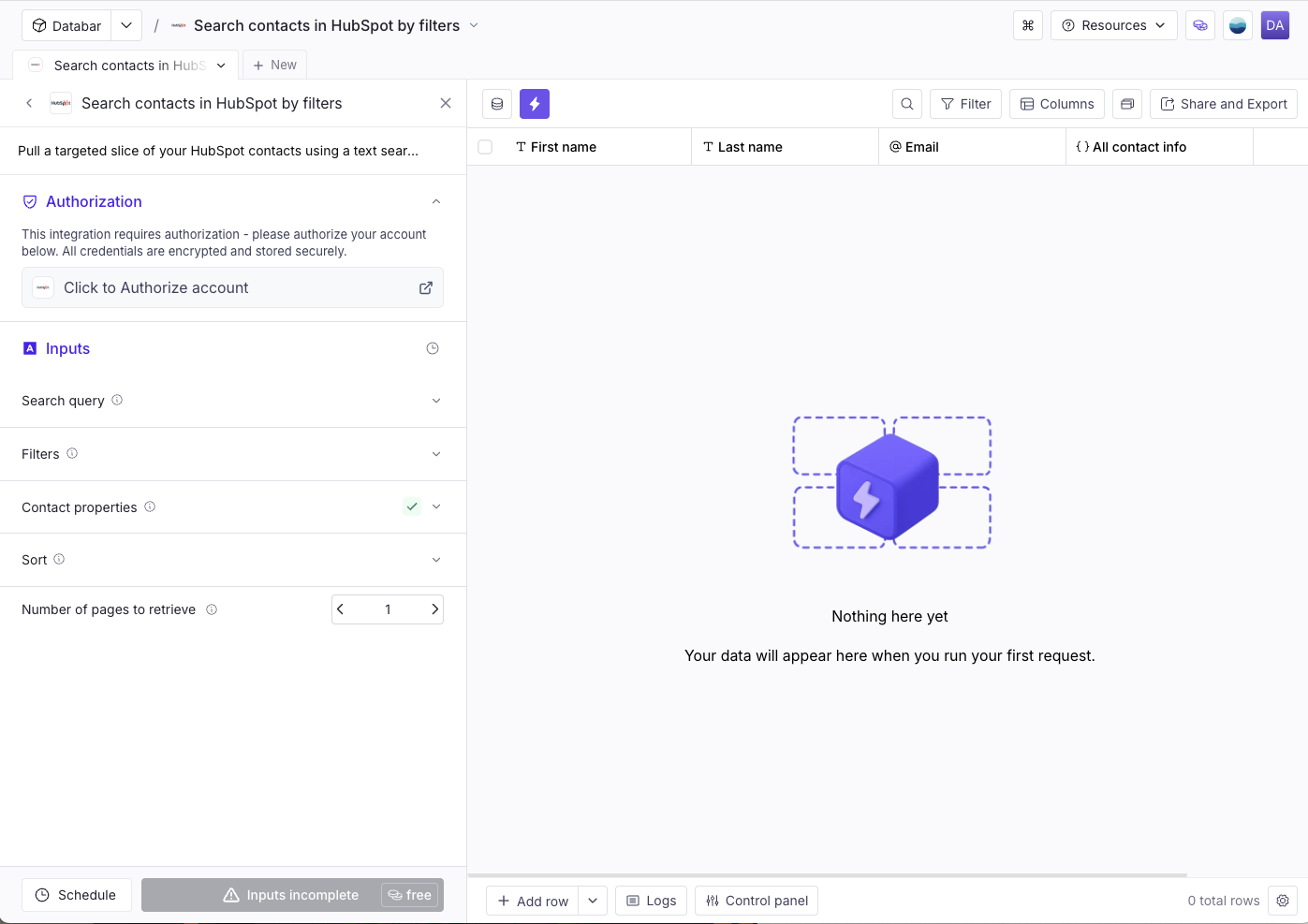Open the Logs panel
This screenshot has width=1308, height=924.
(x=652, y=901)
